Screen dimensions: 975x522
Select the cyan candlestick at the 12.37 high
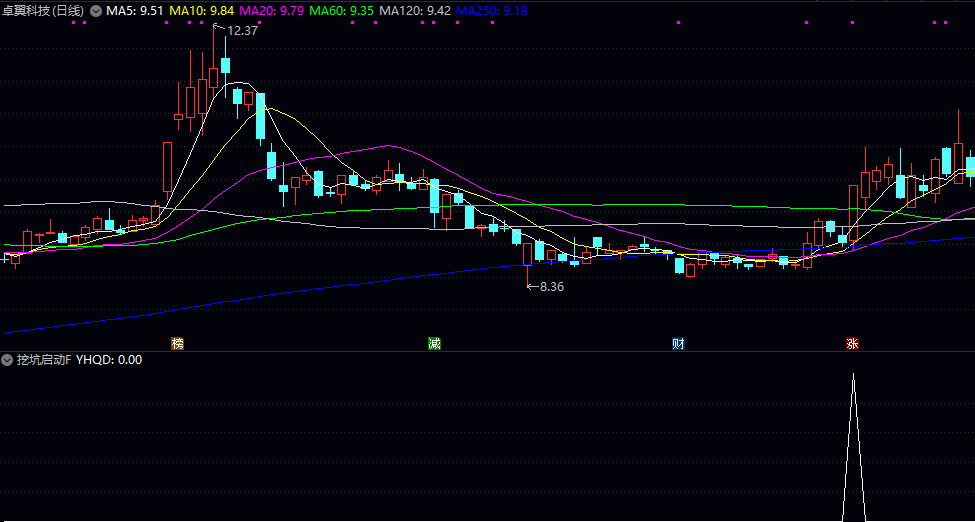click(226, 66)
